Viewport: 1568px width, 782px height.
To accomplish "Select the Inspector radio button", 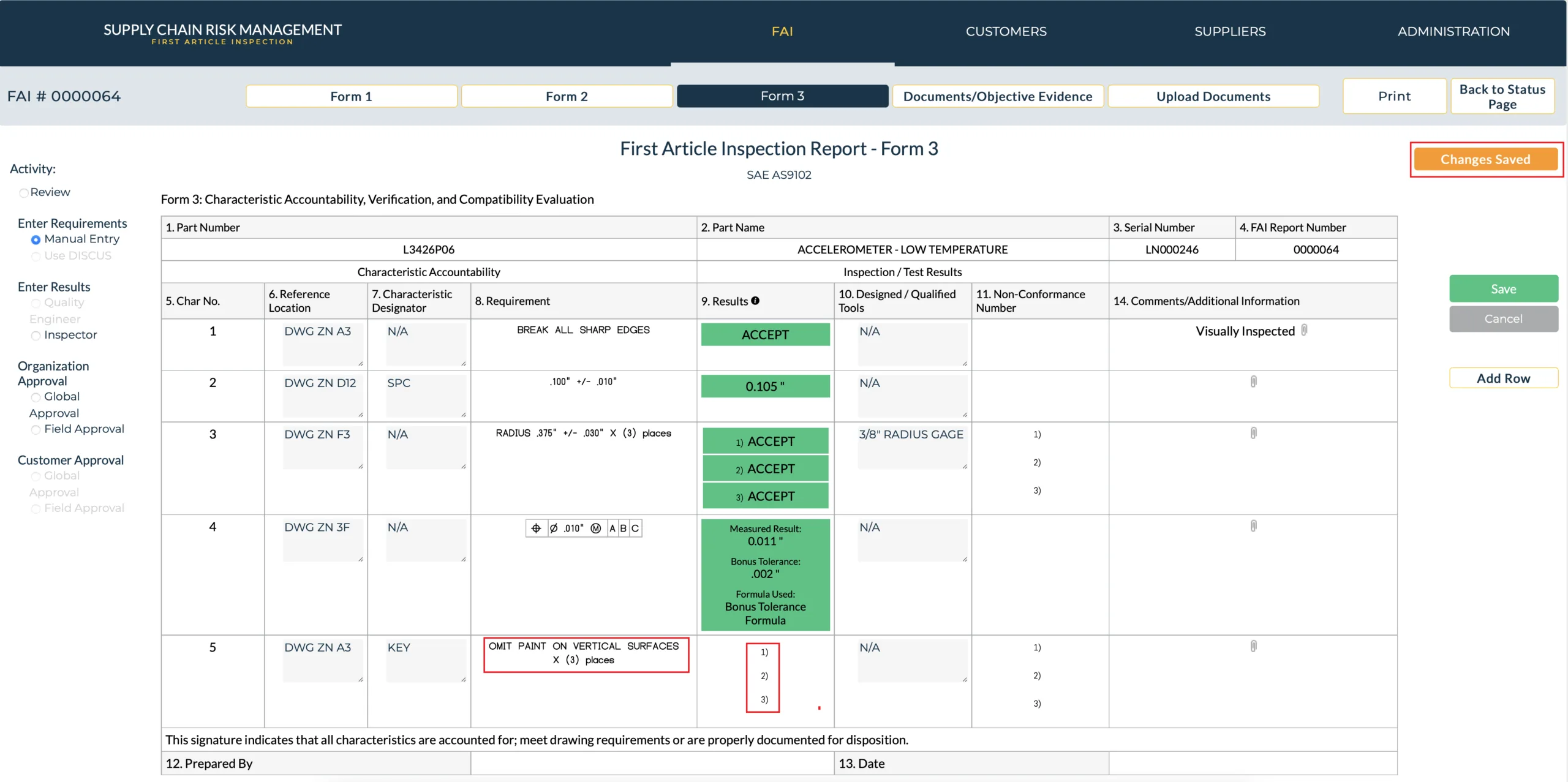I will point(36,336).
